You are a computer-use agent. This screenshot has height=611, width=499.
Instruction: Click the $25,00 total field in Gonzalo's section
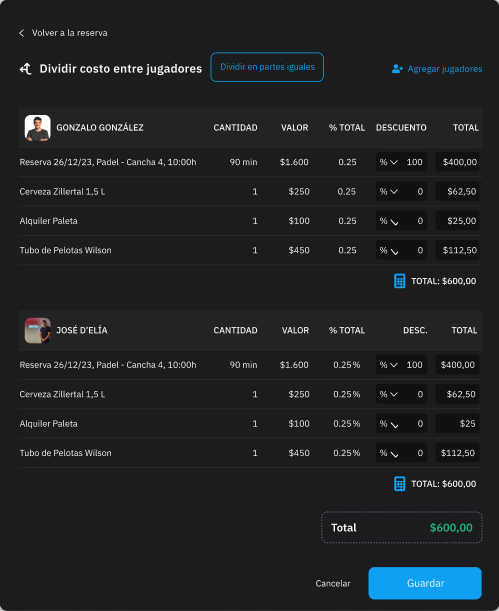[457, 221]
